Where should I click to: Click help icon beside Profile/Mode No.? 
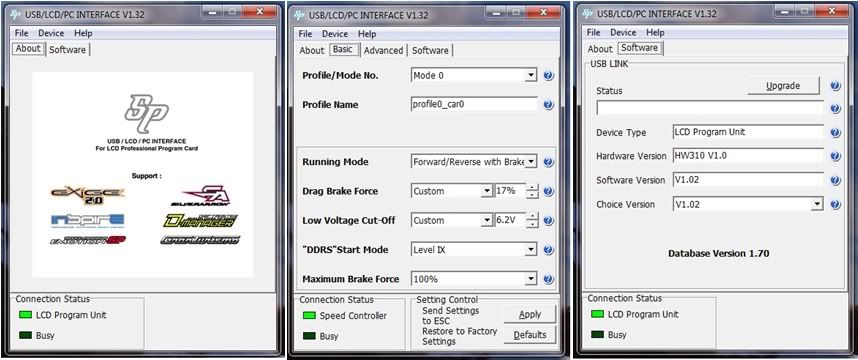[549, 76]
